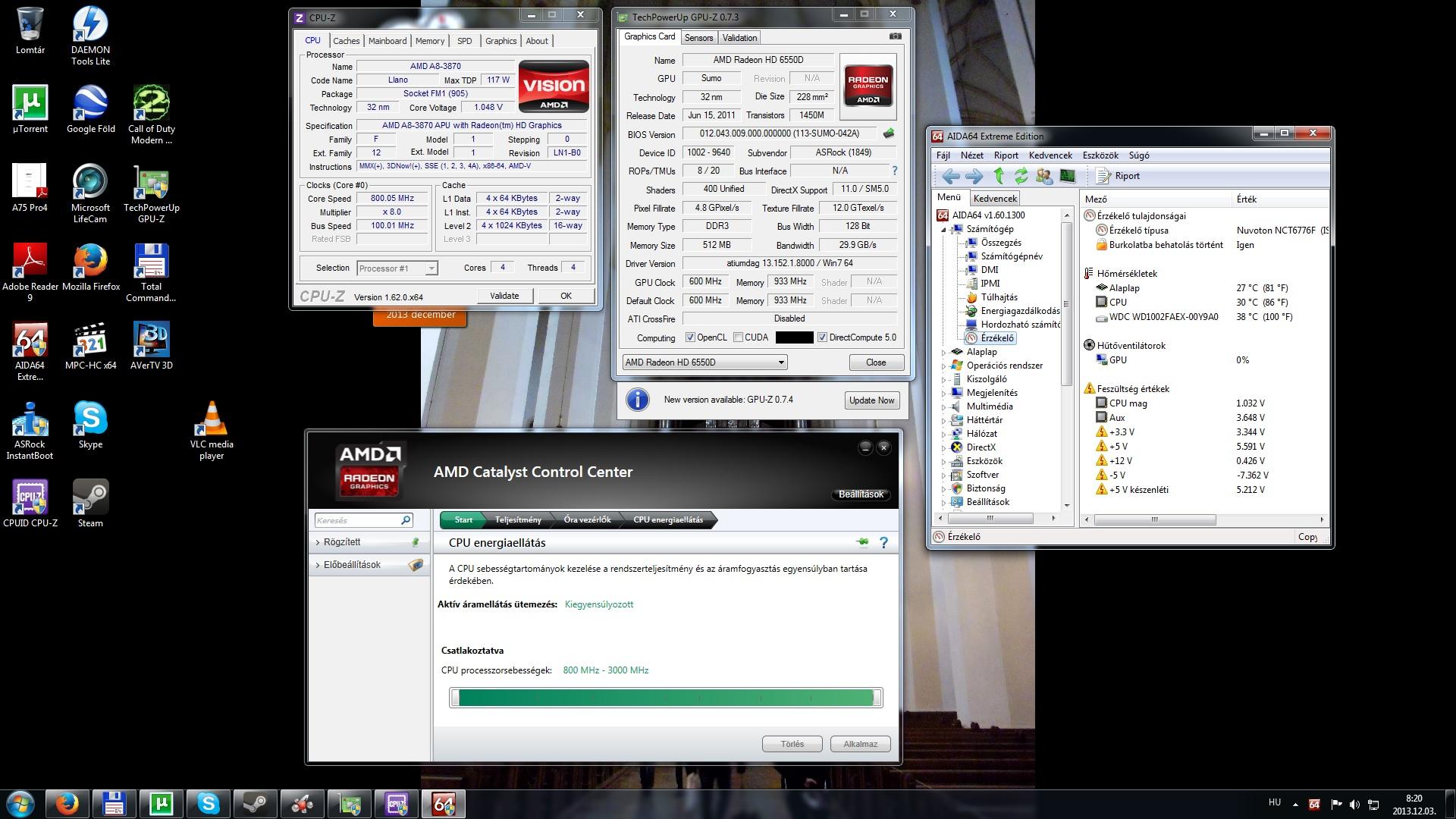The width and height of the screenshot is (1456, 819).
Task: Open the uTorrent icon on the taskbar
Action: click(161, 804)
